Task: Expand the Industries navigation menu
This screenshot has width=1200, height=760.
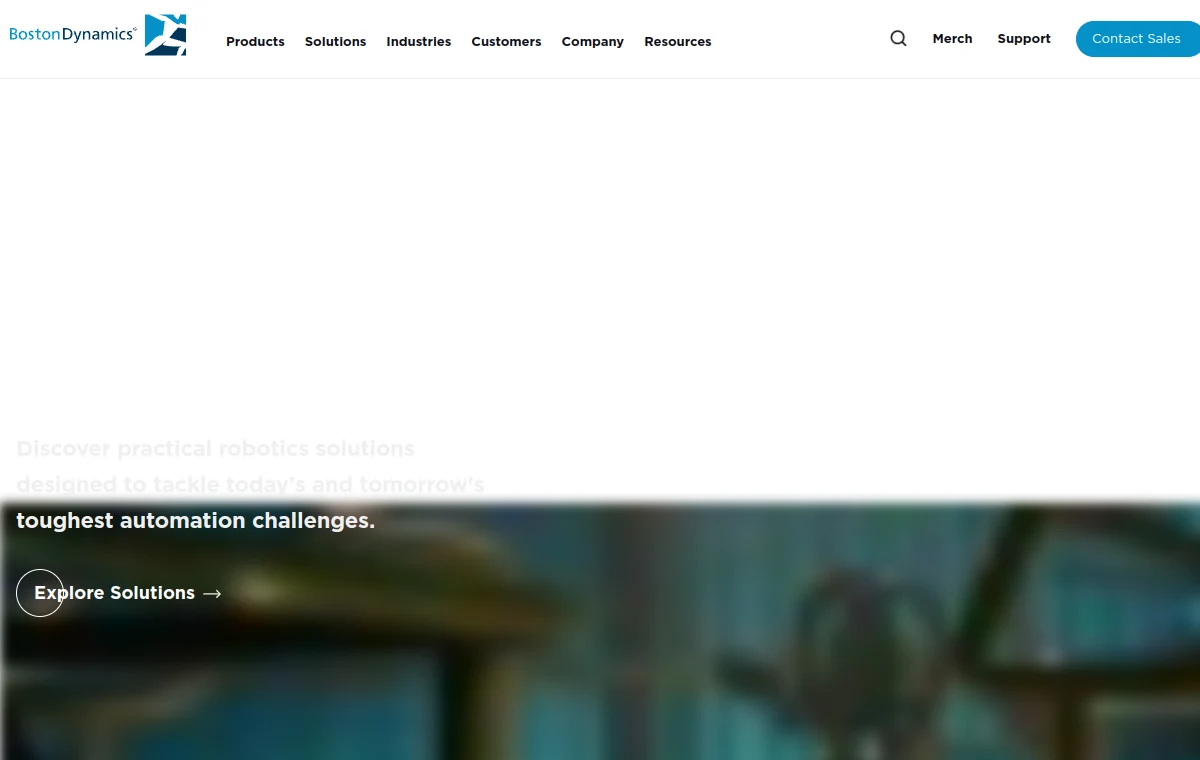Action: point(419,42)
